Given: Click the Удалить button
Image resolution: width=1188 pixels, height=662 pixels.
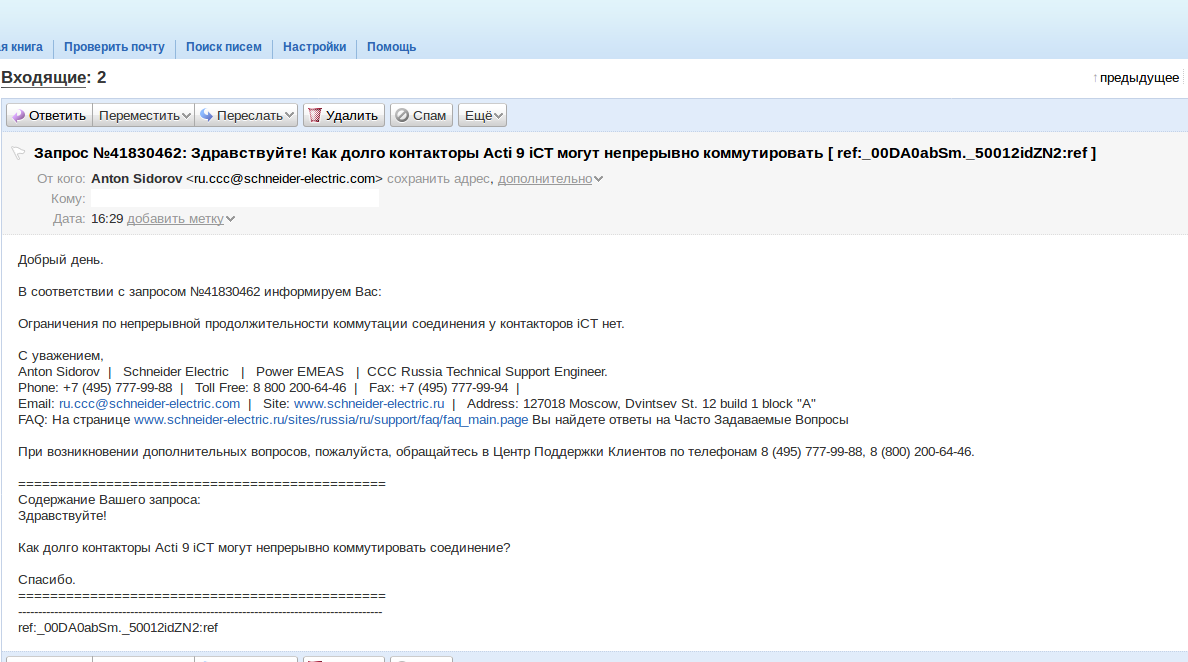Looking at the screenshot, I should point(344,115).
